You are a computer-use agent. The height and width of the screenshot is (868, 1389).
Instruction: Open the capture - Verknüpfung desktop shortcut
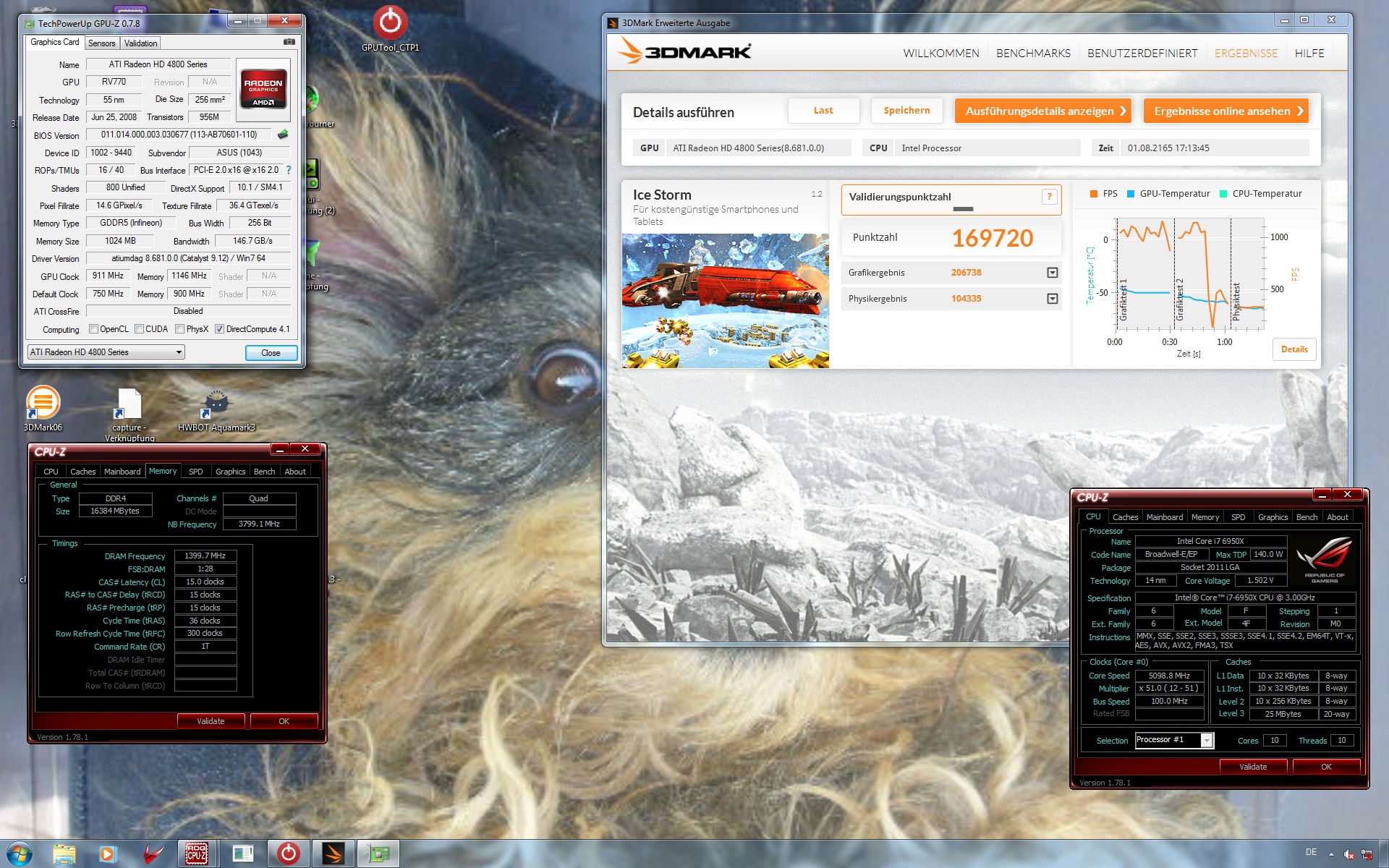coord(129,414)
